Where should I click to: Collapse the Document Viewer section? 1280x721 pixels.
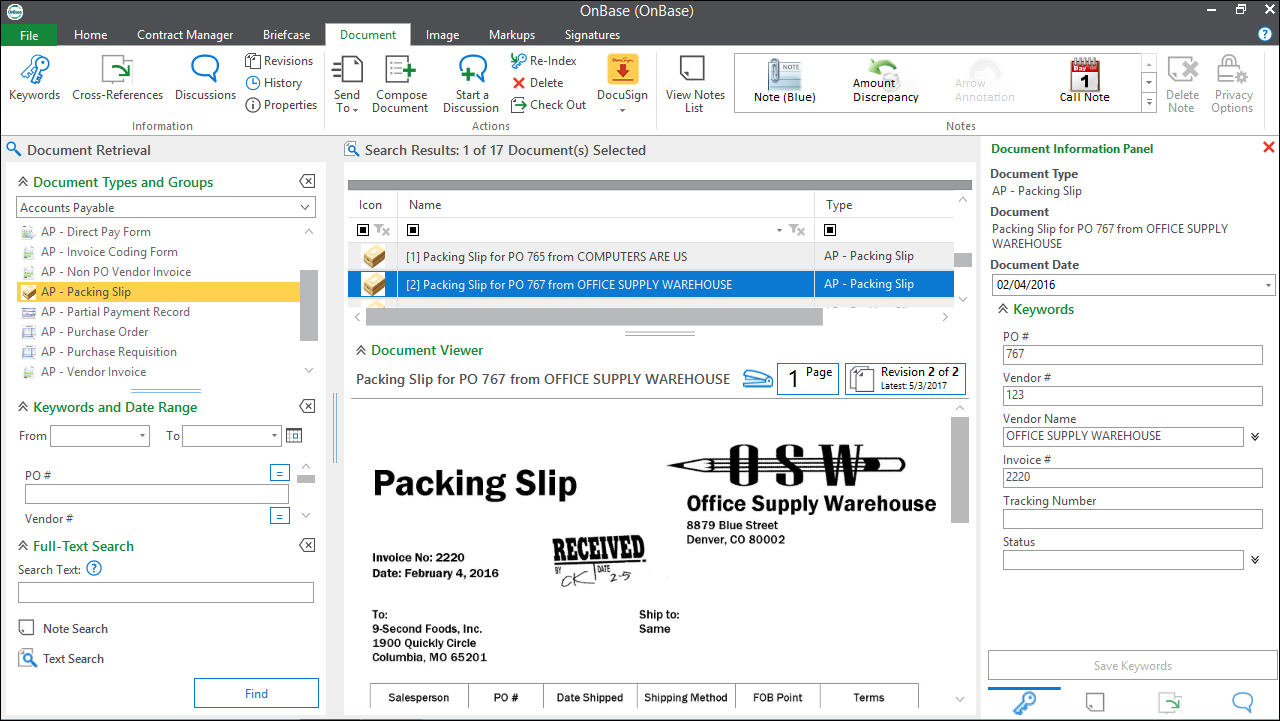point(360,350)
